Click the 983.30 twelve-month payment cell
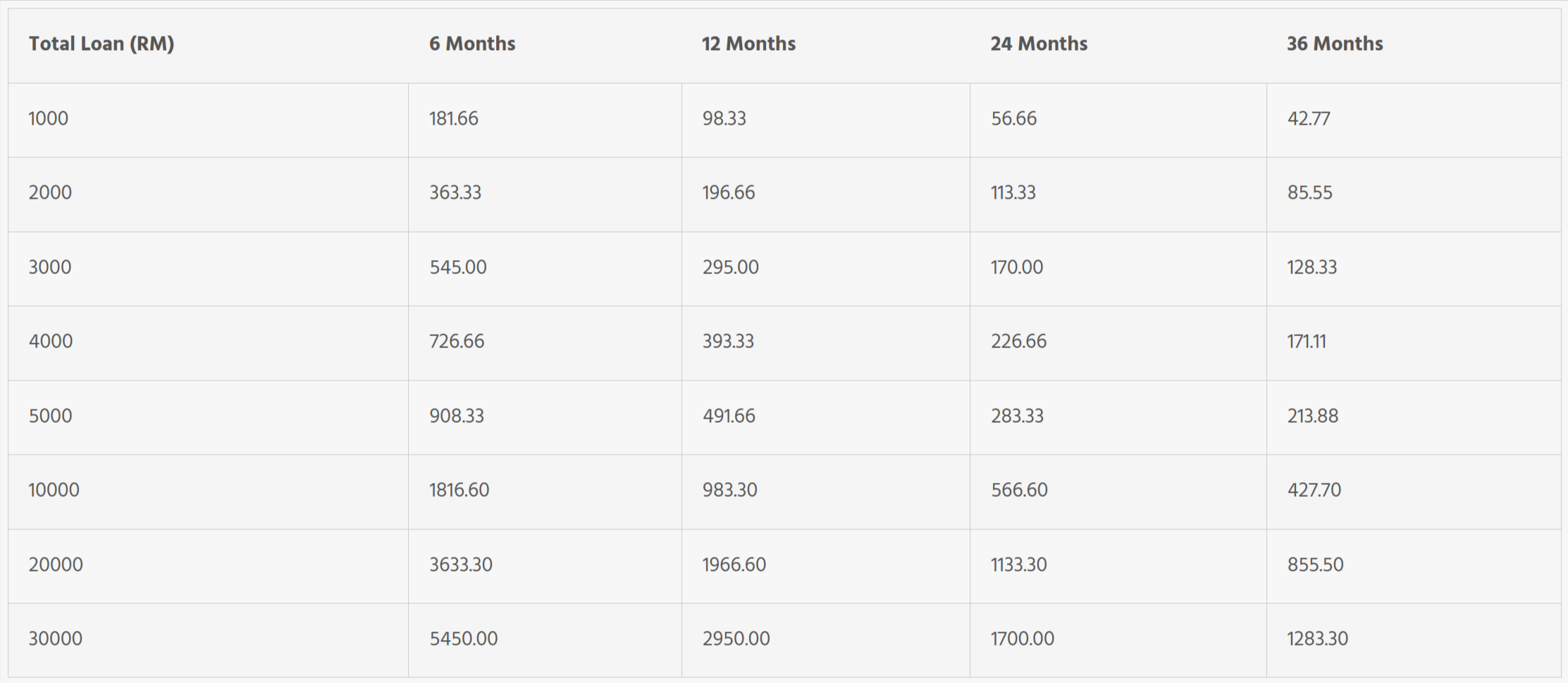The image size is (1568, 683). 729,490
